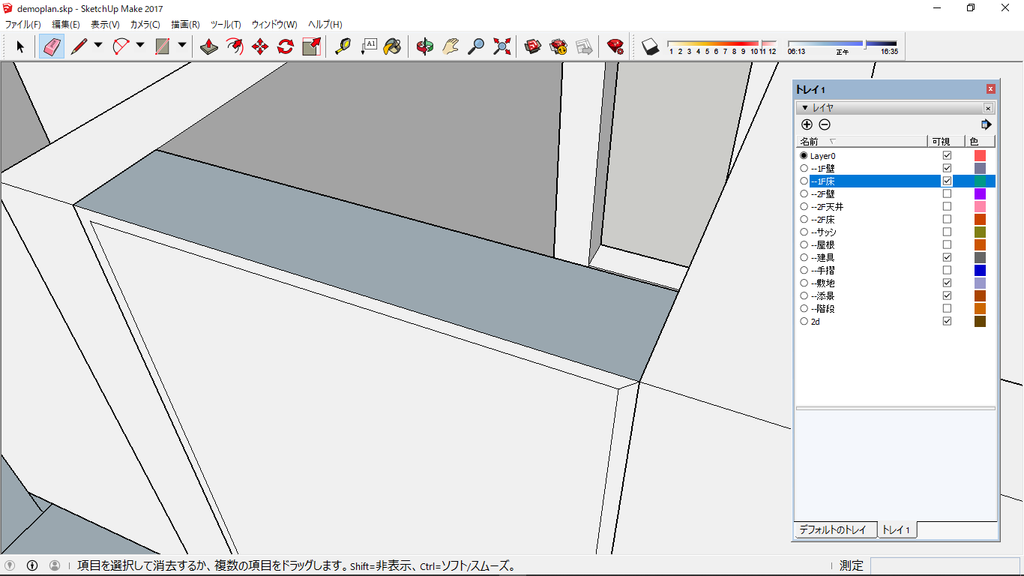
Task: Select the Move tool
Action: tap(260, 47)
